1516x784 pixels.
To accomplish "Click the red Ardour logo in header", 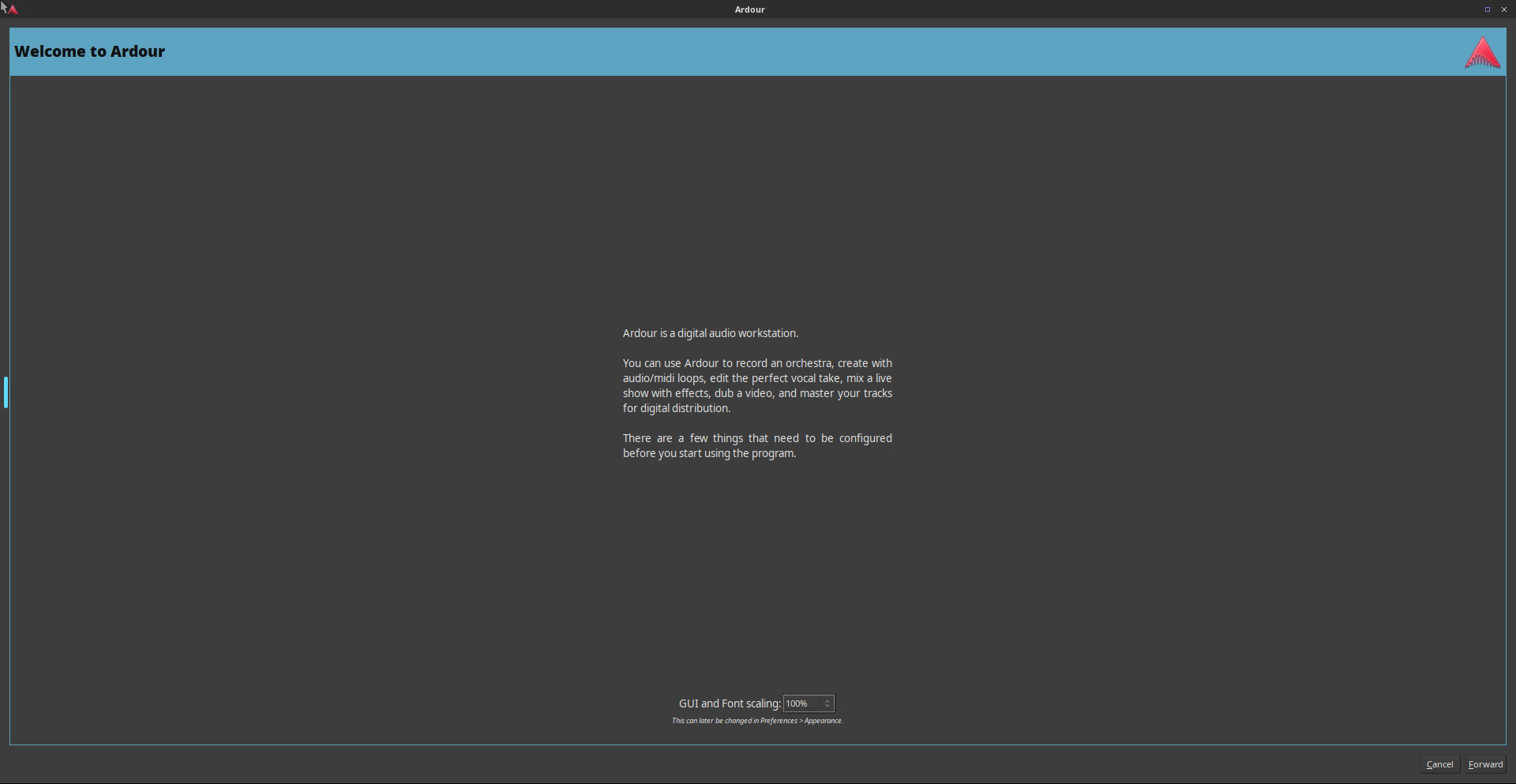I will pos(1482,53).
